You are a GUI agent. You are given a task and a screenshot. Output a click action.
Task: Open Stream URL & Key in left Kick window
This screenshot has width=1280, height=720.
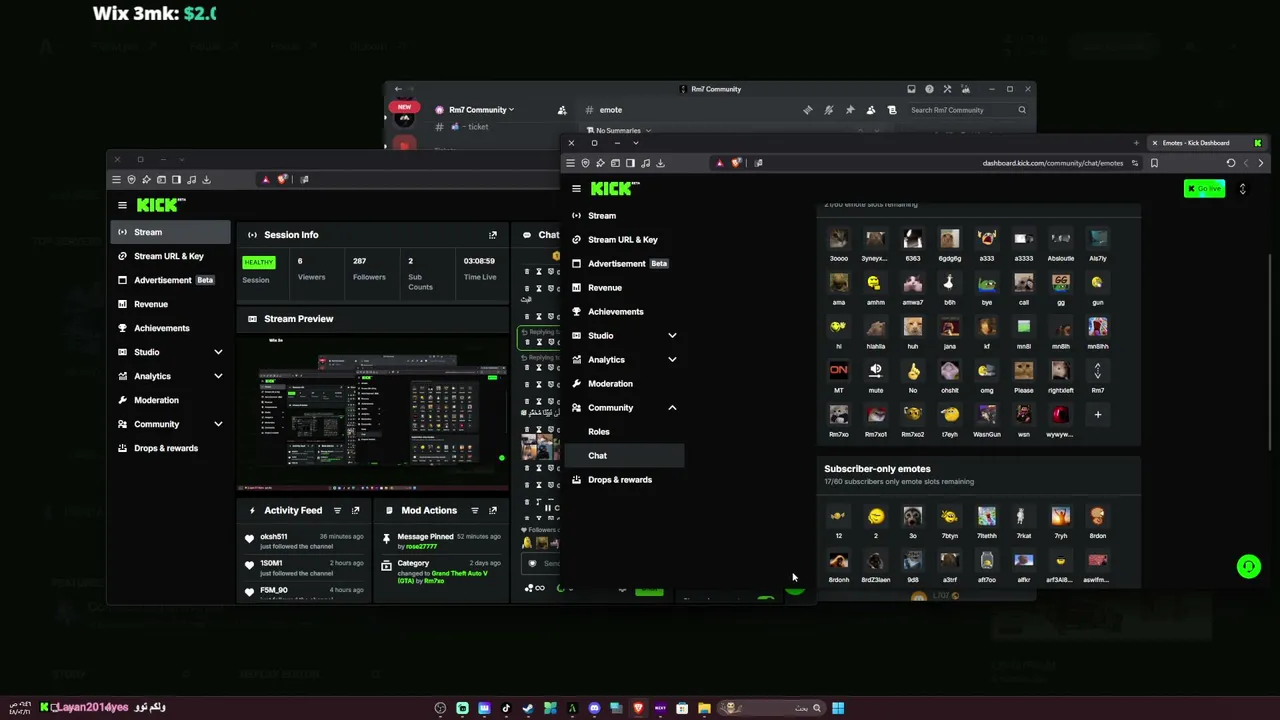coord(170,256)
